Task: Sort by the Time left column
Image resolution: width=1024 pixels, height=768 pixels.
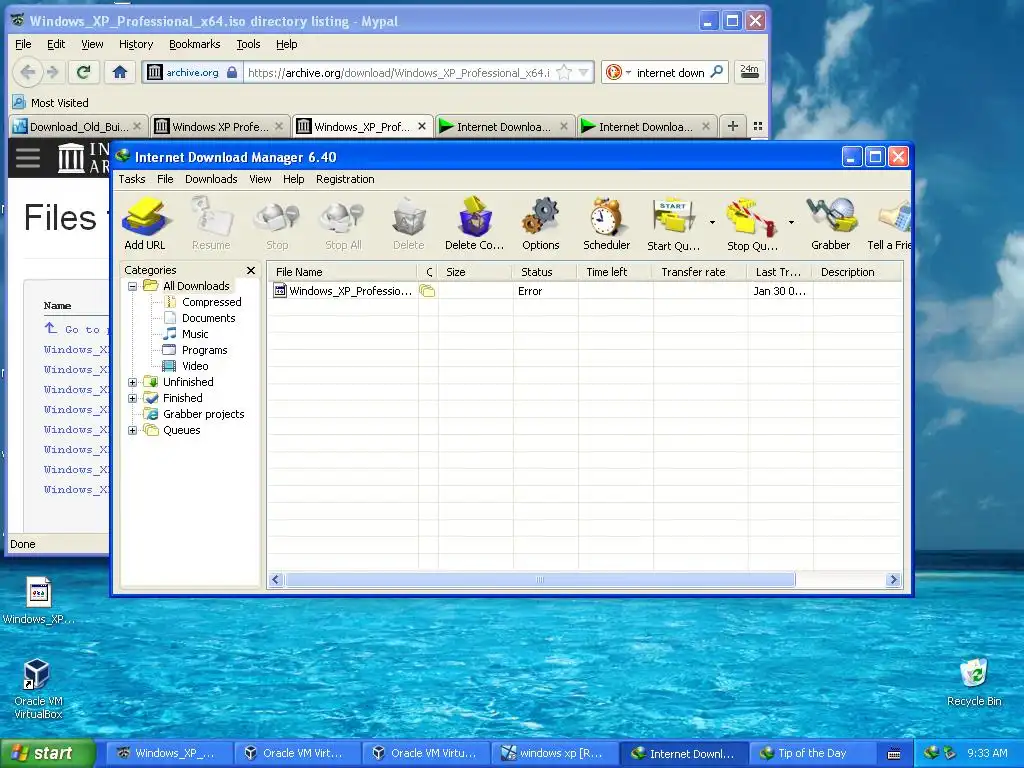Action: click(x=615, y=272)
